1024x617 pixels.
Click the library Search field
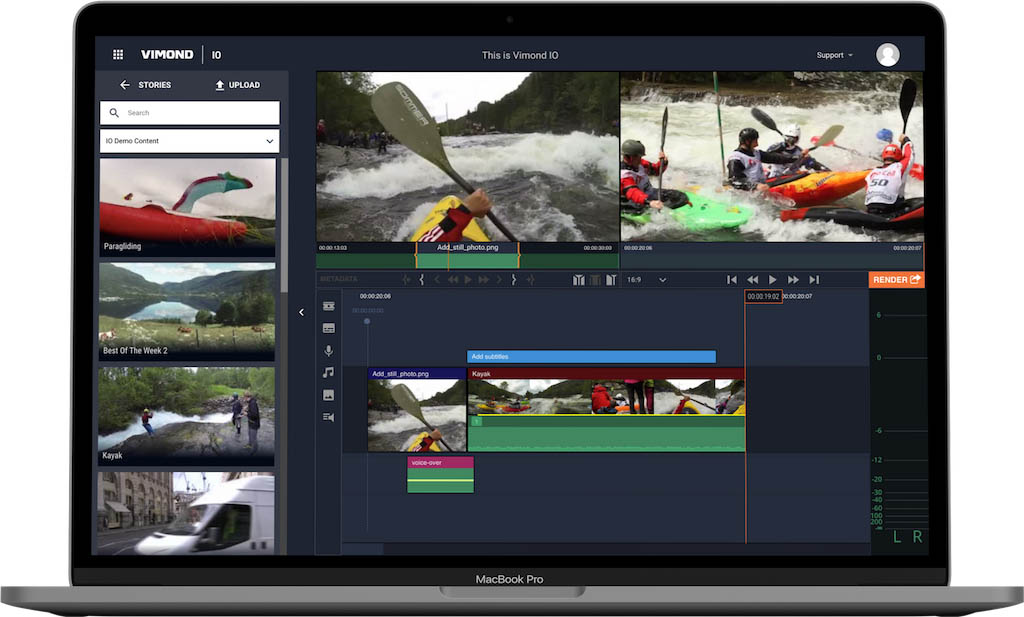pyautogui.click(x=189, y=113)
